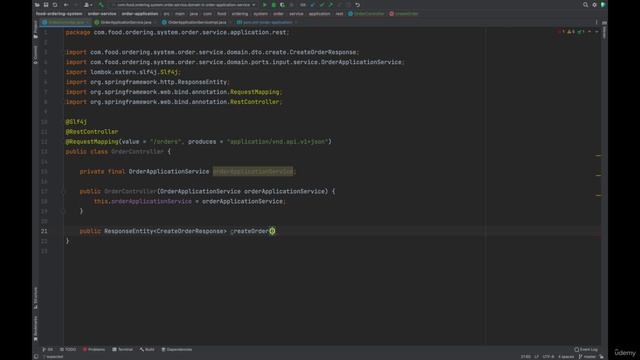
Task: Open the Commit tool window on left
Action: coord(36,54)
